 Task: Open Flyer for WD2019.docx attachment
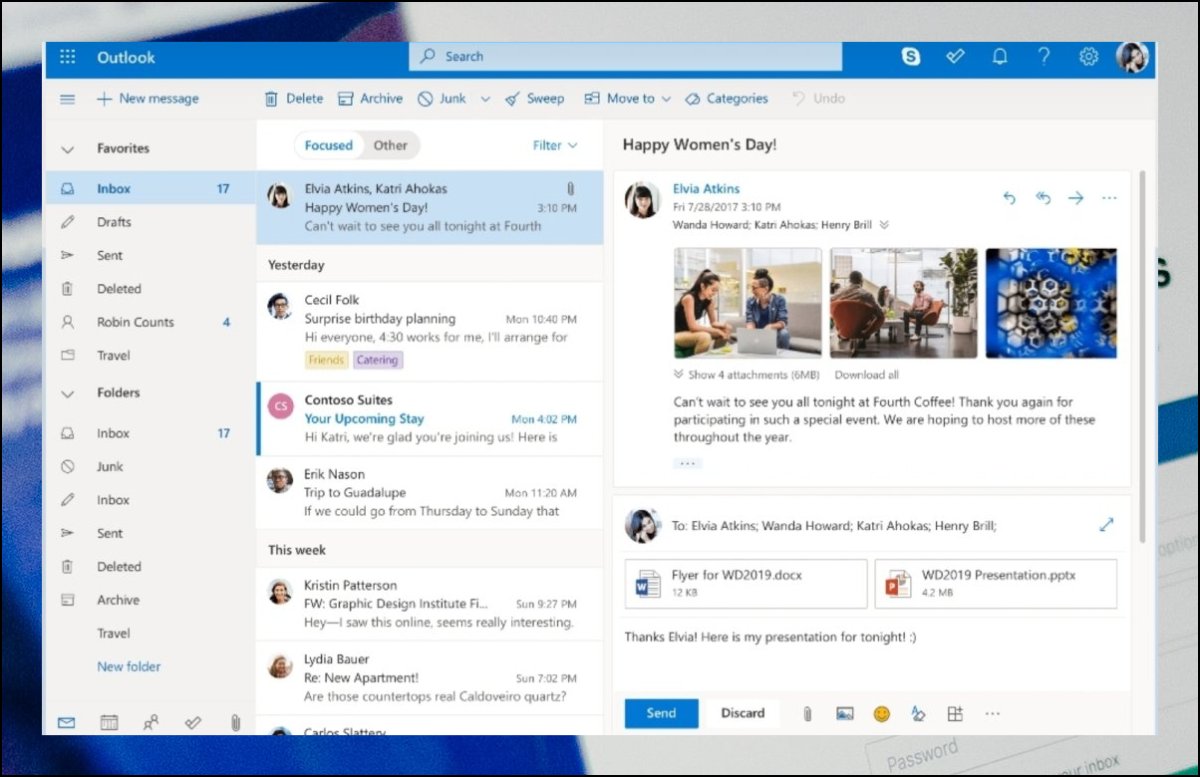(746, 584)
